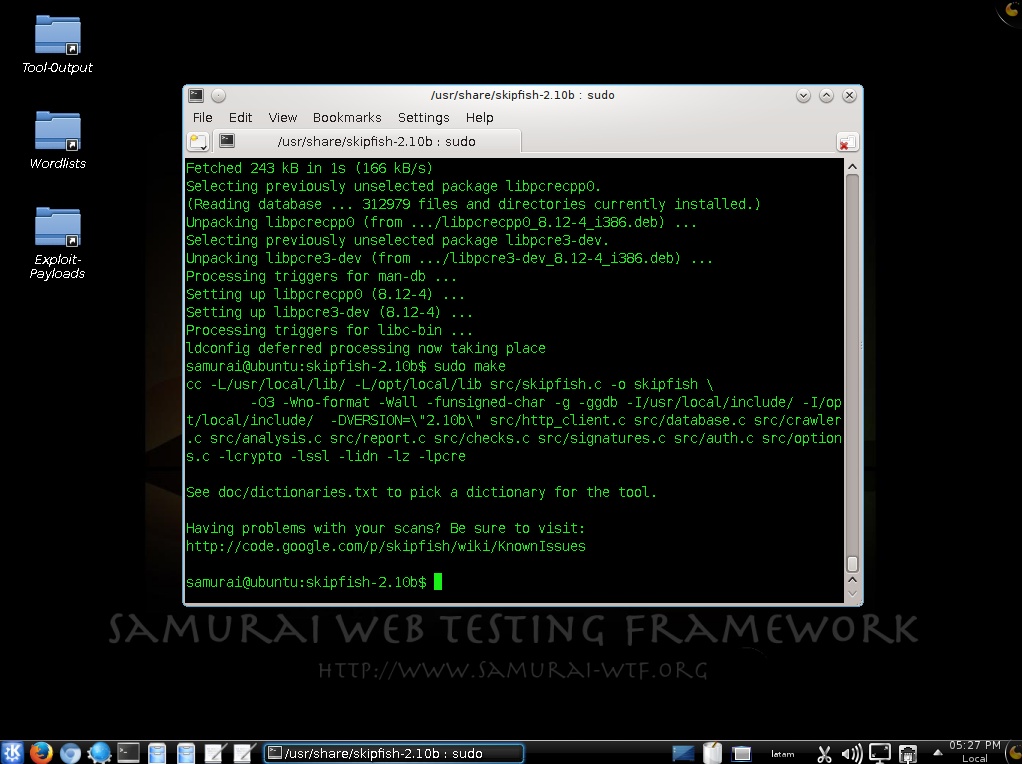Show hidden system tray icons with the up arrow
This screenshot has height=764, width=1022.
(938, 753)
